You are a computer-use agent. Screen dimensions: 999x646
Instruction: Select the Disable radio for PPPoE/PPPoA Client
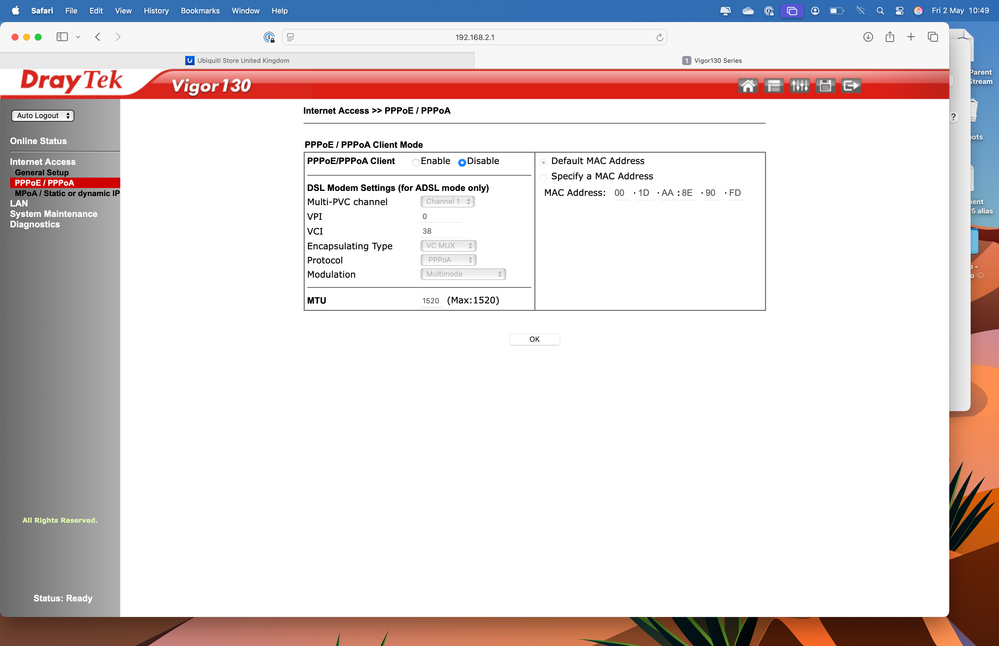[462, 162]
